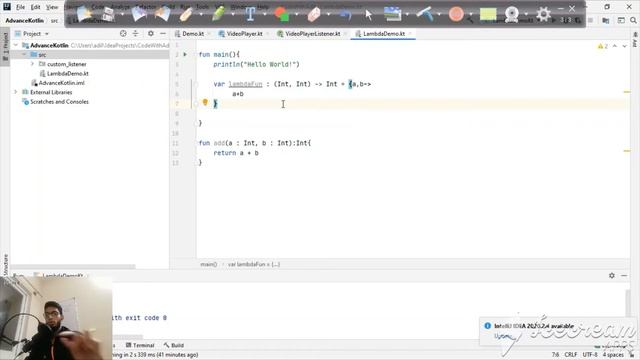Pick the green color swatch in annotation bar
Screen dimensions: 640x360
(x=488, y=15)
